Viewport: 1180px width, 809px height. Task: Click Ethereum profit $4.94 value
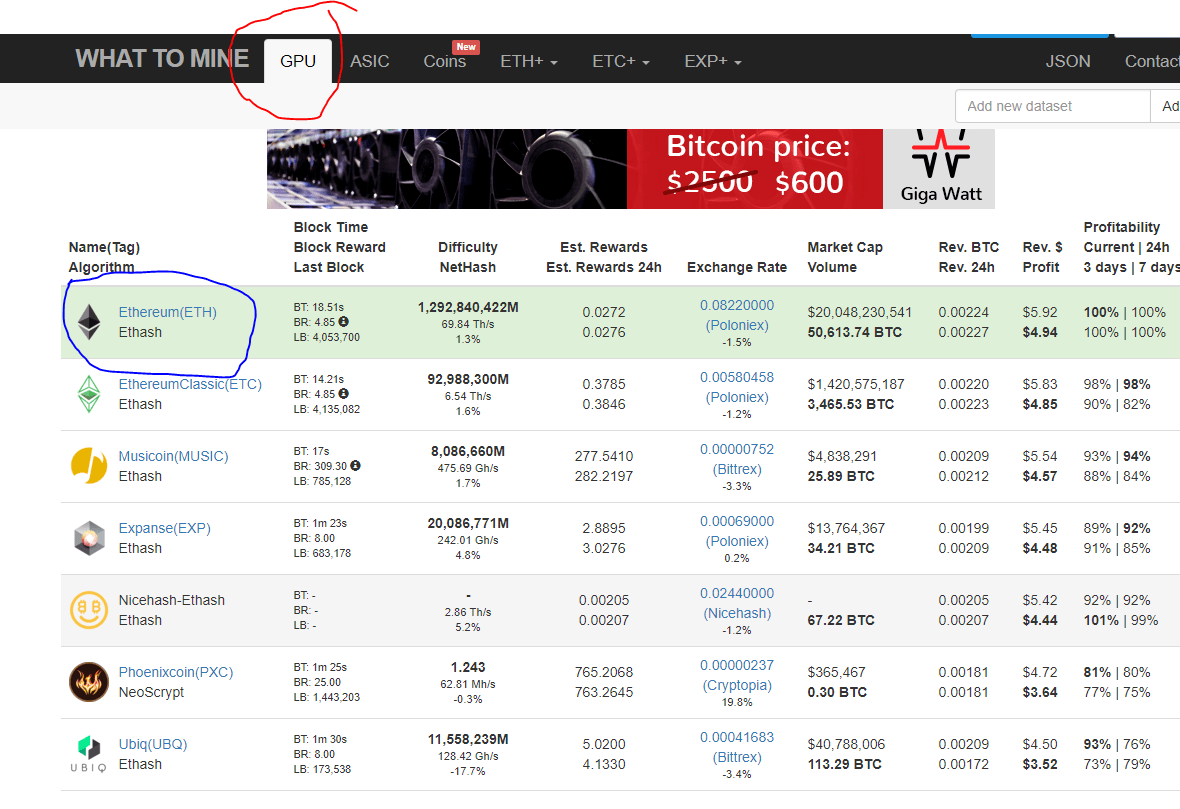[x=1040, y=333]
